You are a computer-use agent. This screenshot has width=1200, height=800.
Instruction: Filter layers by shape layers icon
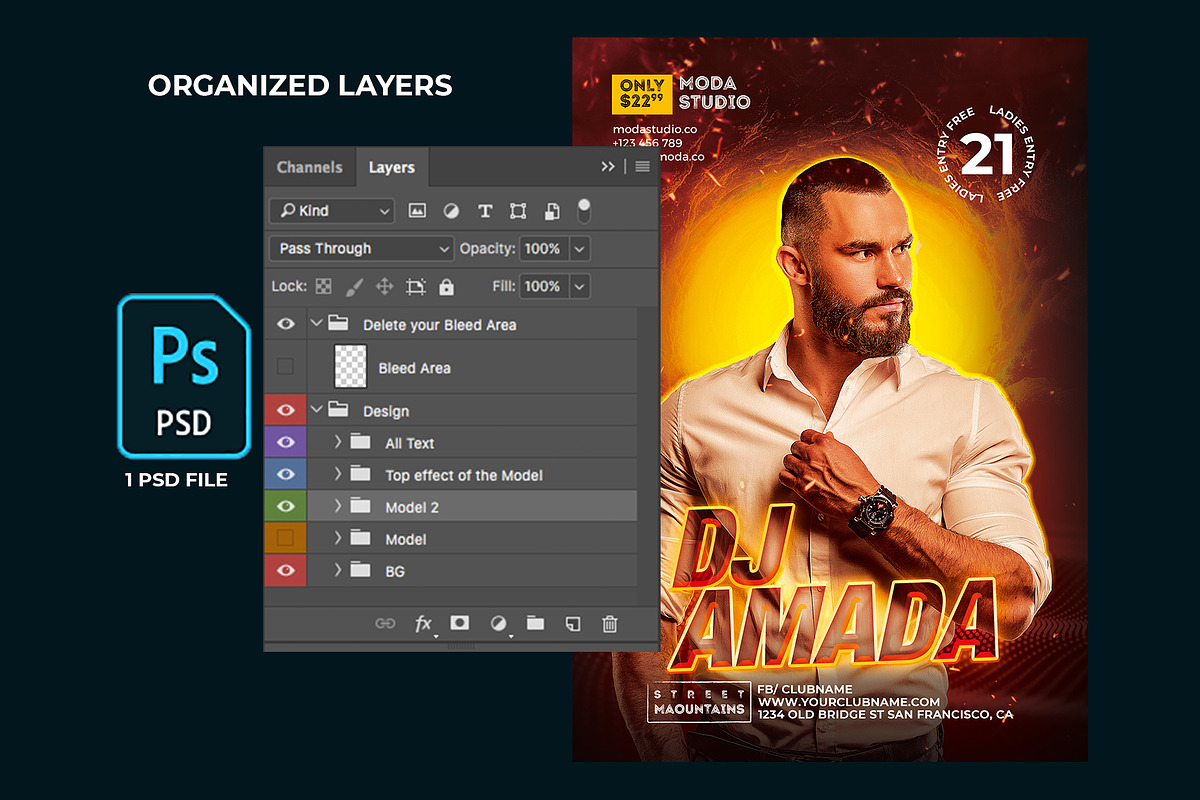(x=518, y=211)
